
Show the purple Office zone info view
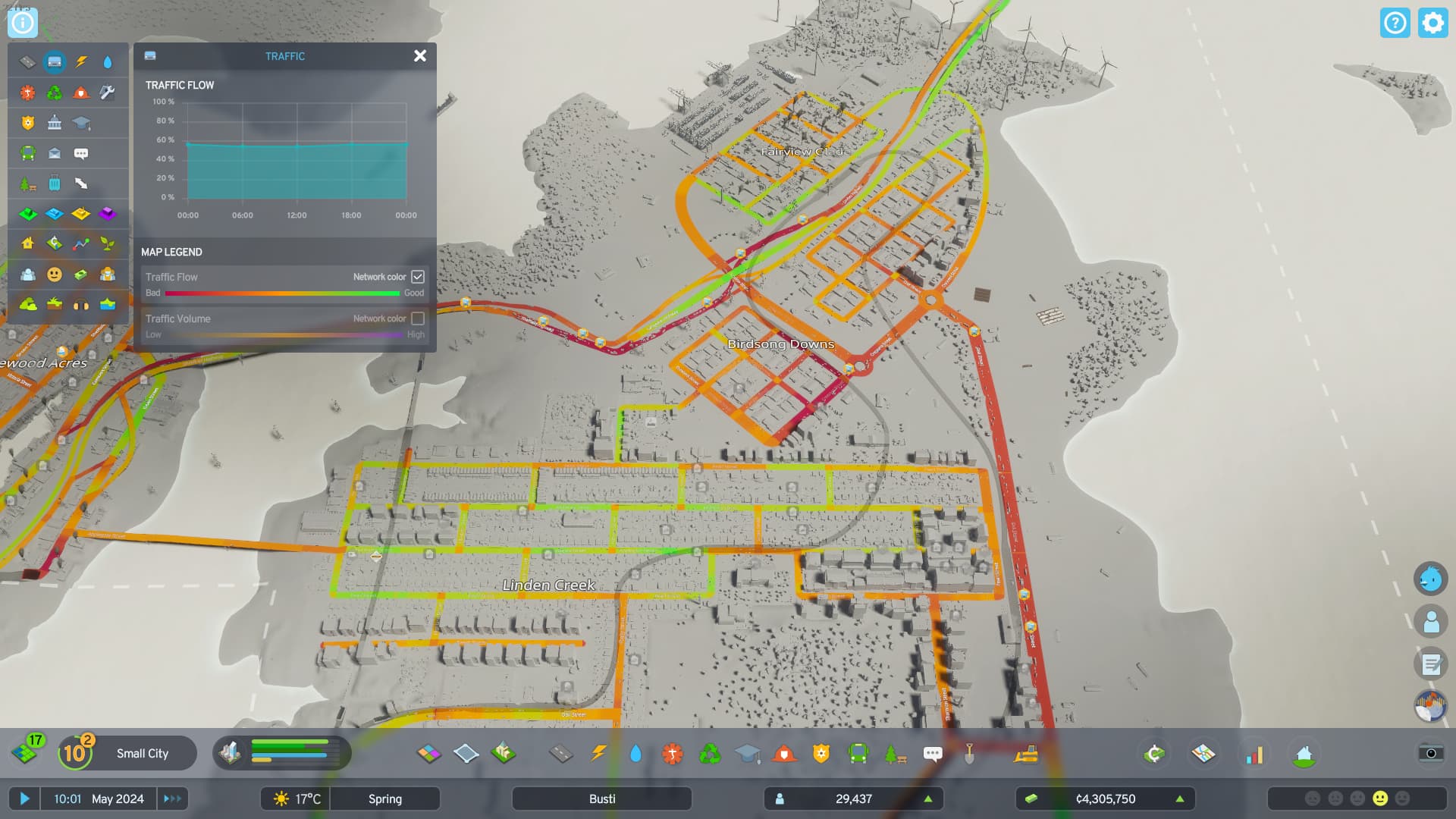[108, 214]
